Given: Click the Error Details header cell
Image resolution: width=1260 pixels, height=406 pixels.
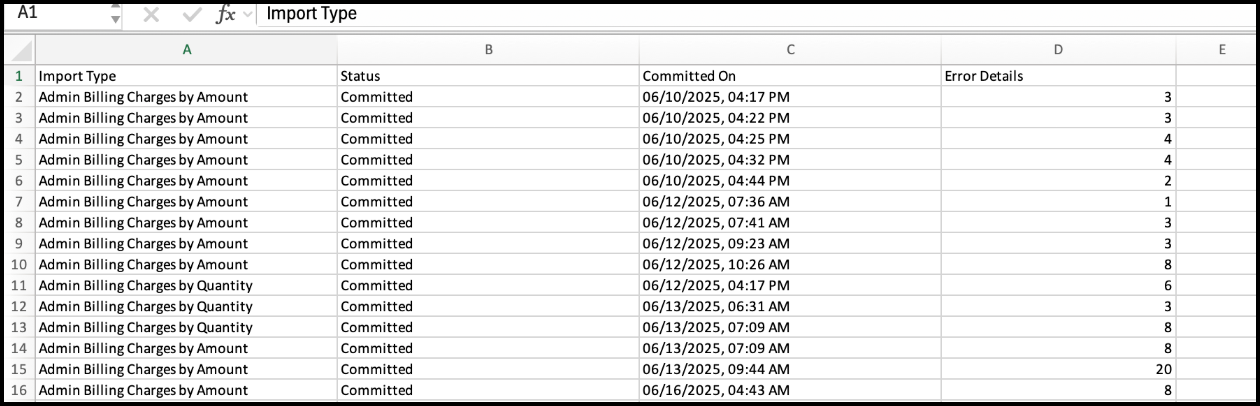Looking at the screenshot, I should tap(1058, 76).
